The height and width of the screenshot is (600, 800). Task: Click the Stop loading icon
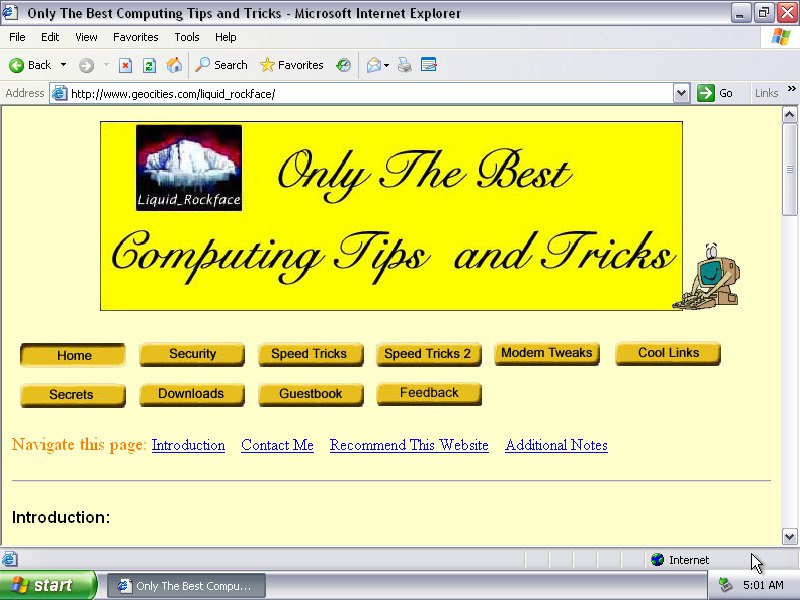(x=125, y=65)
